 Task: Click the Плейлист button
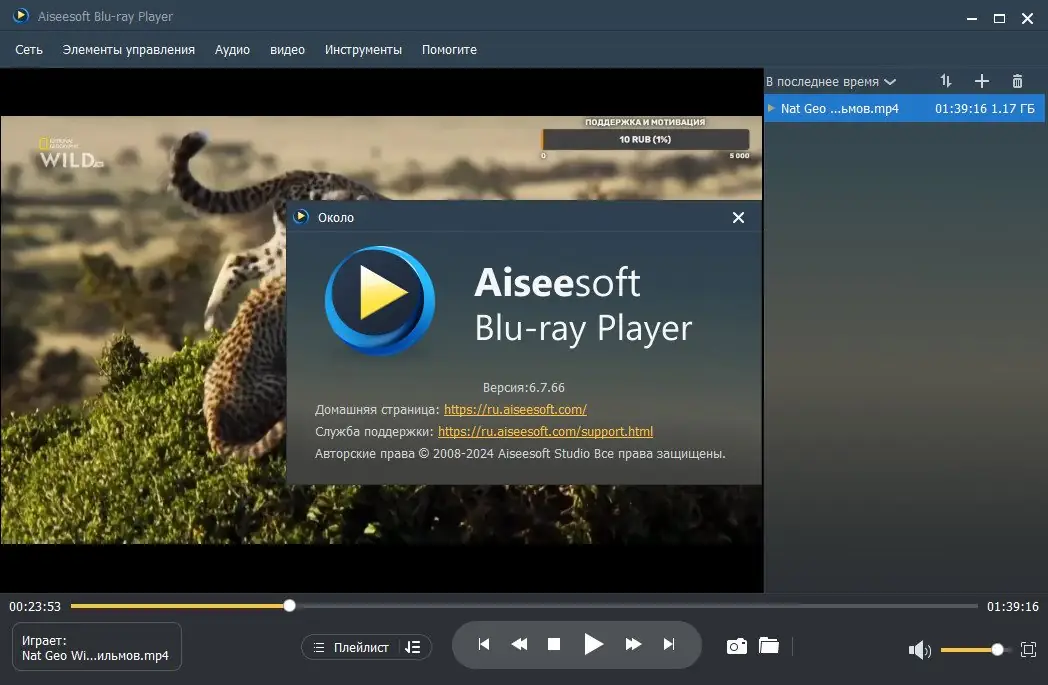(x=352, y=647)
